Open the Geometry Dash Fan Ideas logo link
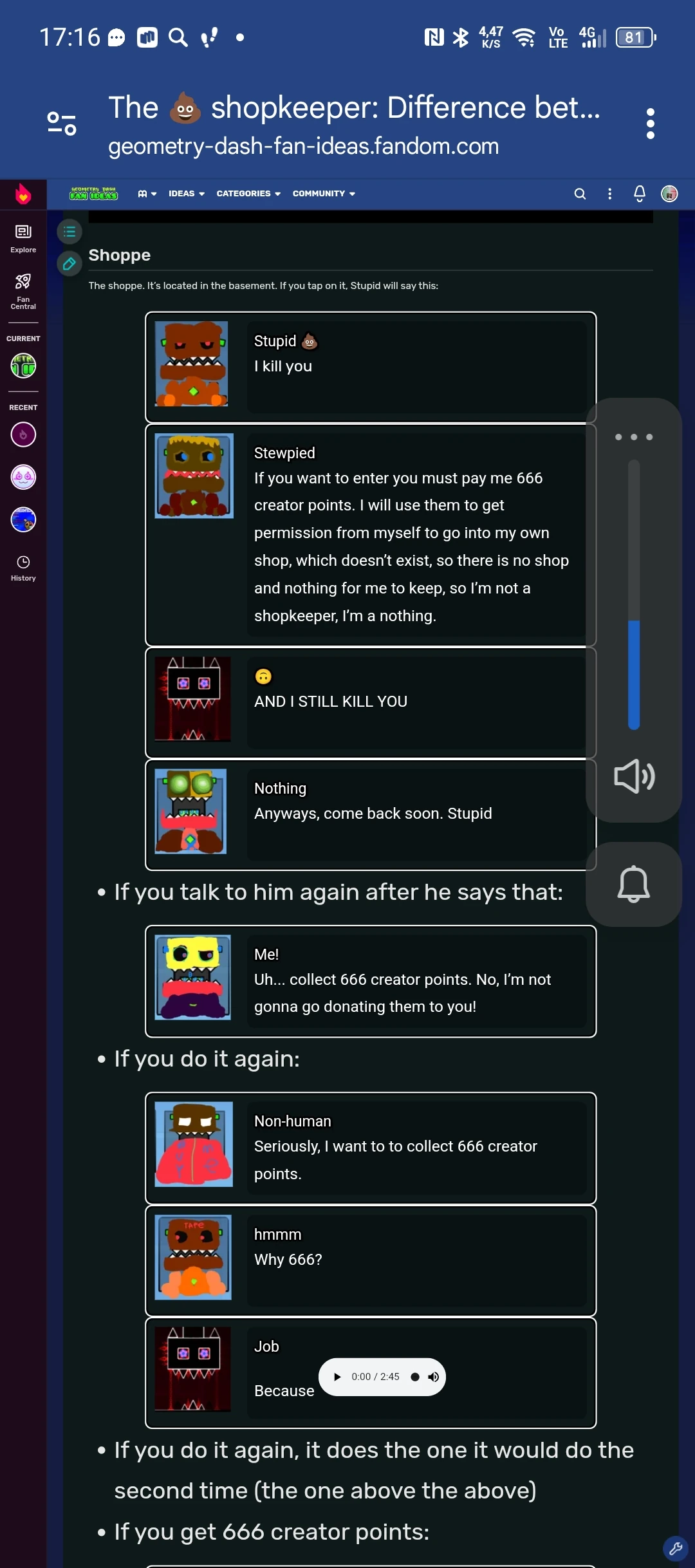This screenshot has width=695, height=1568. coord(94,193)
